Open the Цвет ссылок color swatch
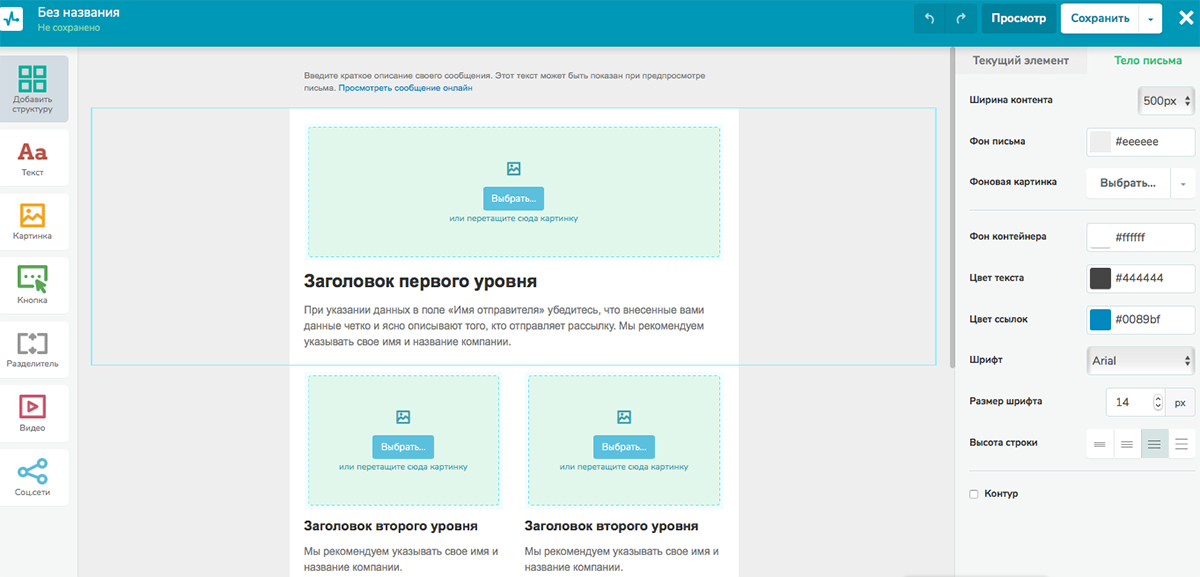 coord(1100,319)
